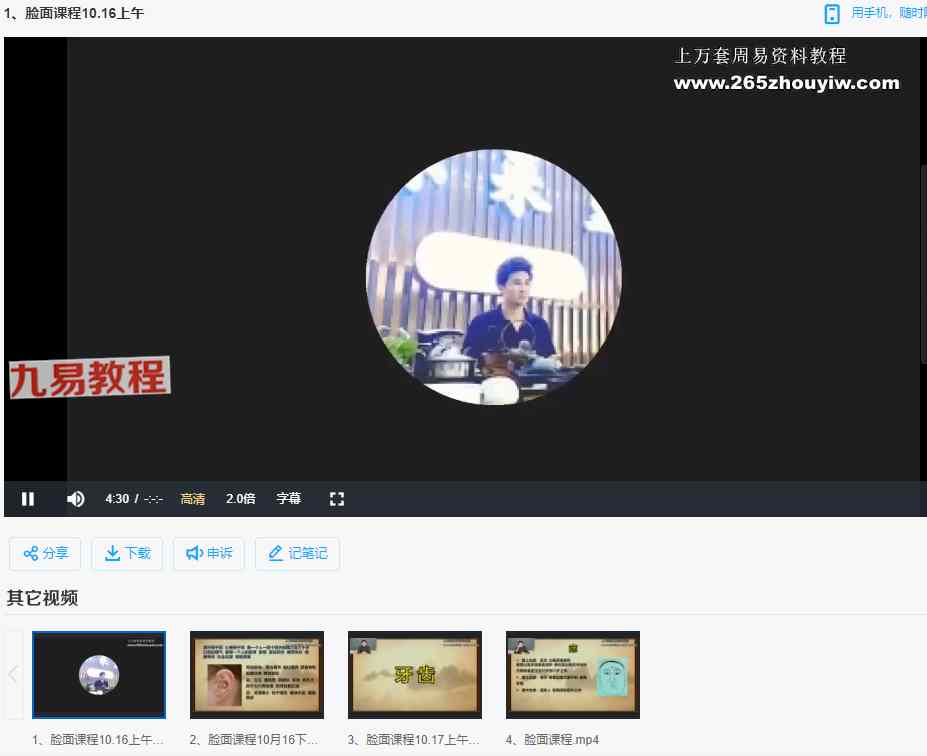Click 记笔记 to take notes
This screenshot has width=927, height=756.
[x=297, y=554]
